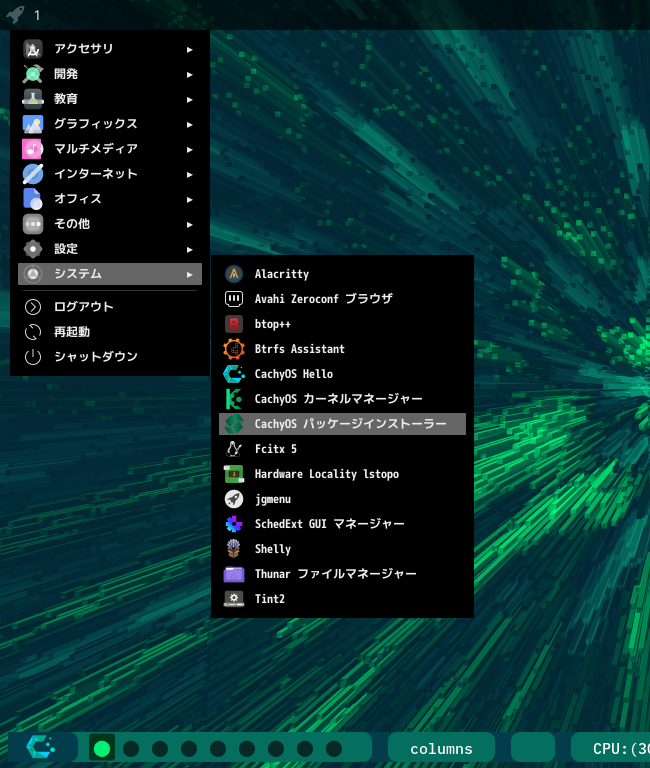Click the インターネット globe icon
This screenshot has height=768, width=650.
coord(33,174)
